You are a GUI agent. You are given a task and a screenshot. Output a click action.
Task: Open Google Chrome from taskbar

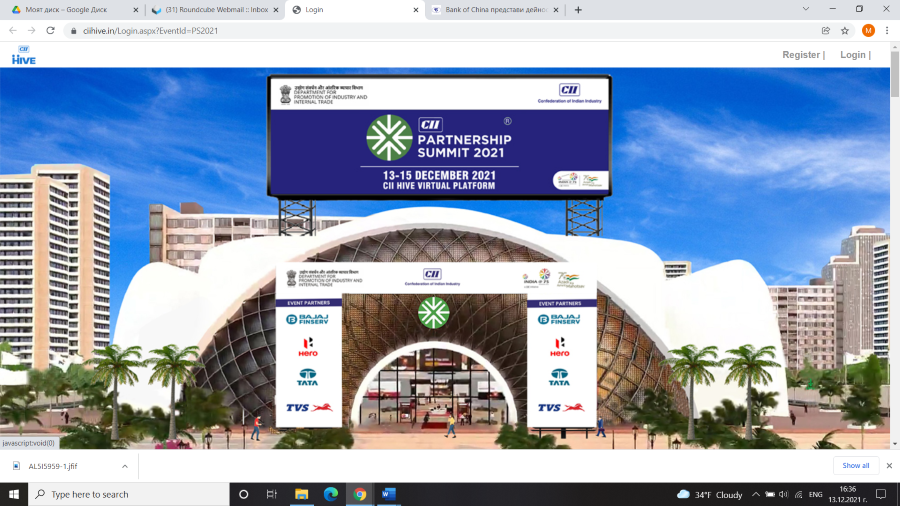(x=360, y=494)
